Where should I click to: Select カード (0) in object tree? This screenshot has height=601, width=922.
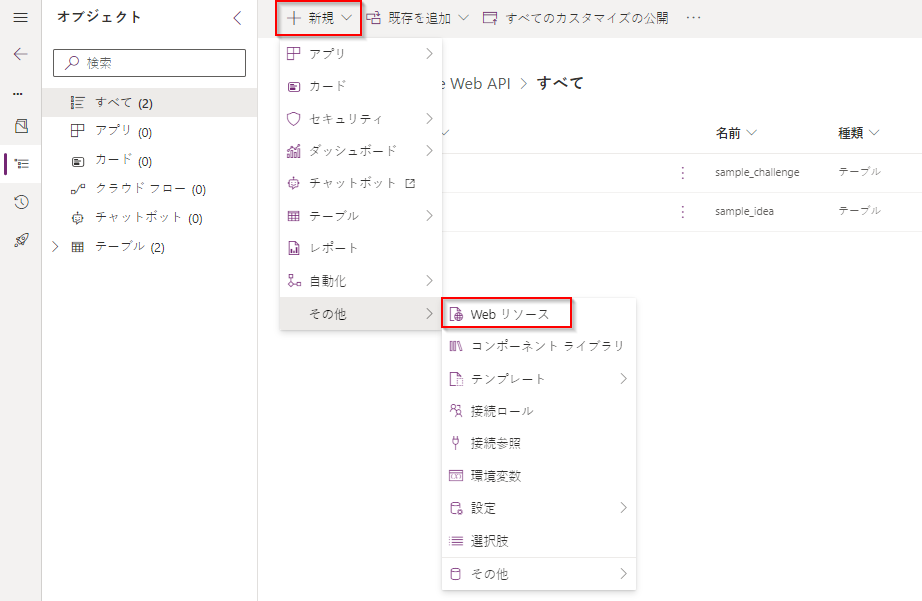[x=149, y=161]
